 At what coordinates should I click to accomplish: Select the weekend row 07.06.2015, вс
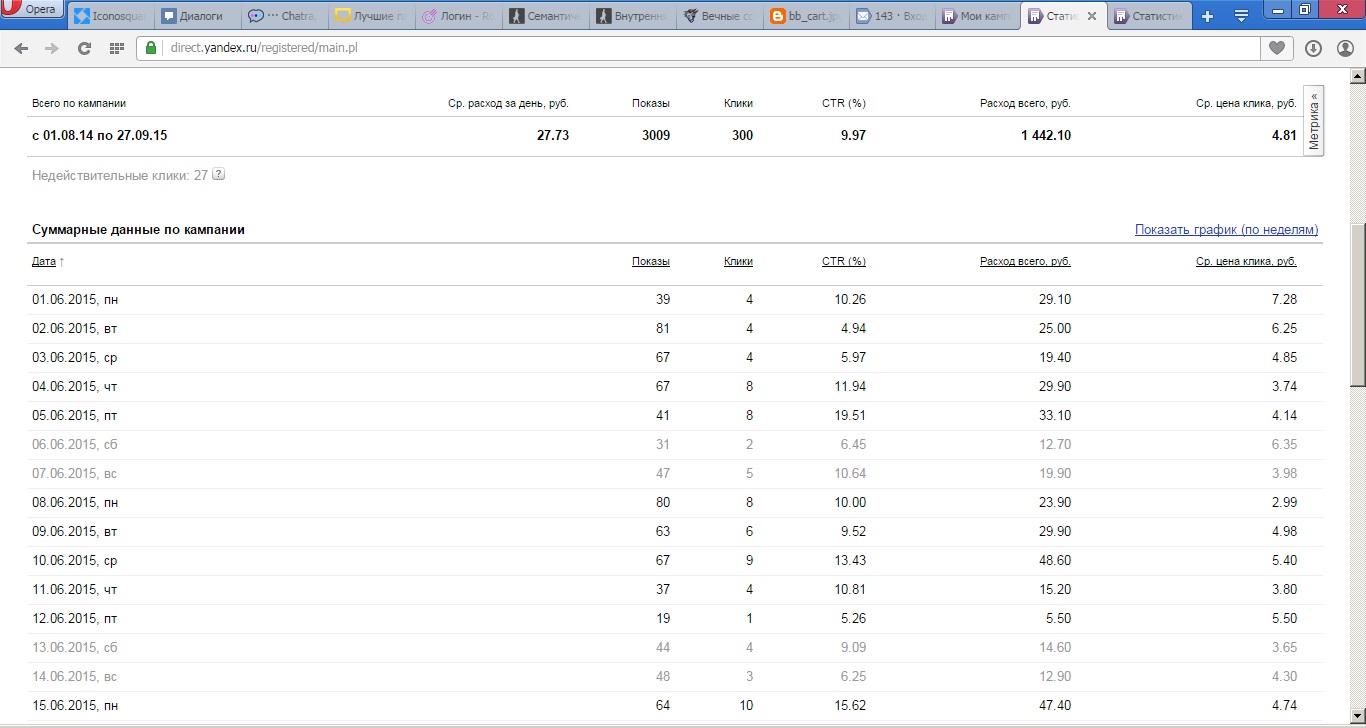[x=675, y=474]
